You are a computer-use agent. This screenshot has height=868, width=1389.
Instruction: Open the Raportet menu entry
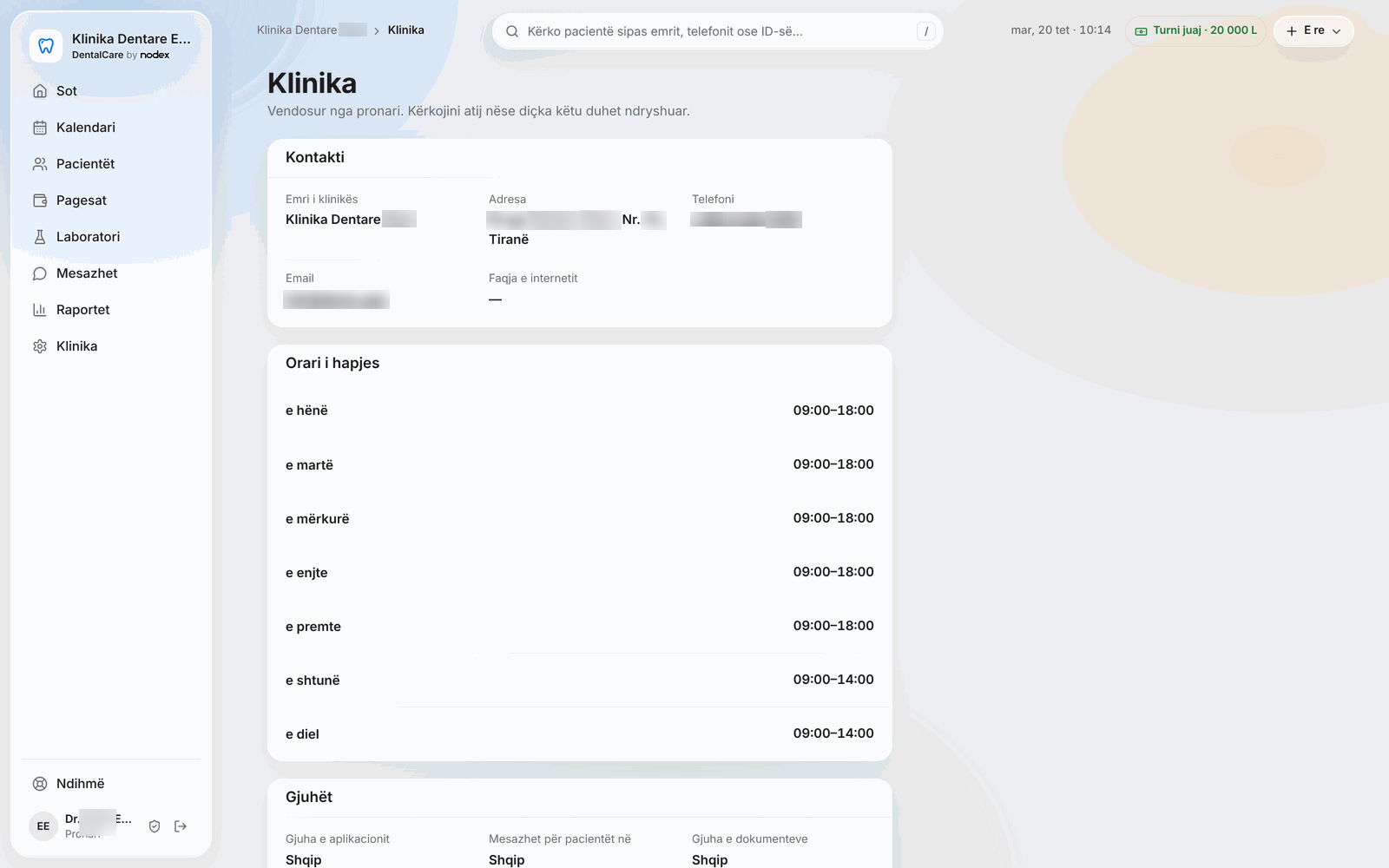[111, 310]
